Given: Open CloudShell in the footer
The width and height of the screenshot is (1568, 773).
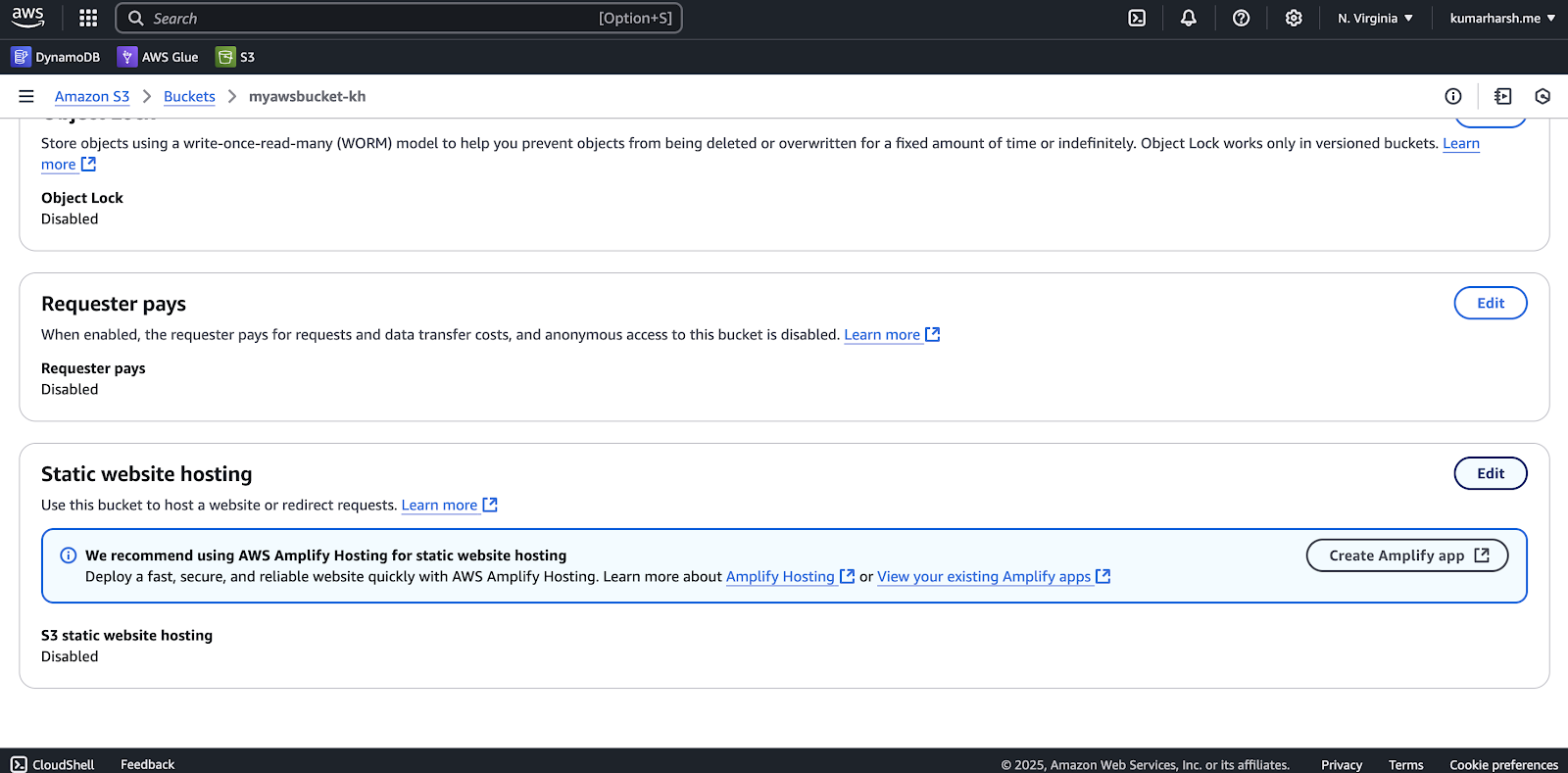Looking at the screenshot, I should (53, 764).
